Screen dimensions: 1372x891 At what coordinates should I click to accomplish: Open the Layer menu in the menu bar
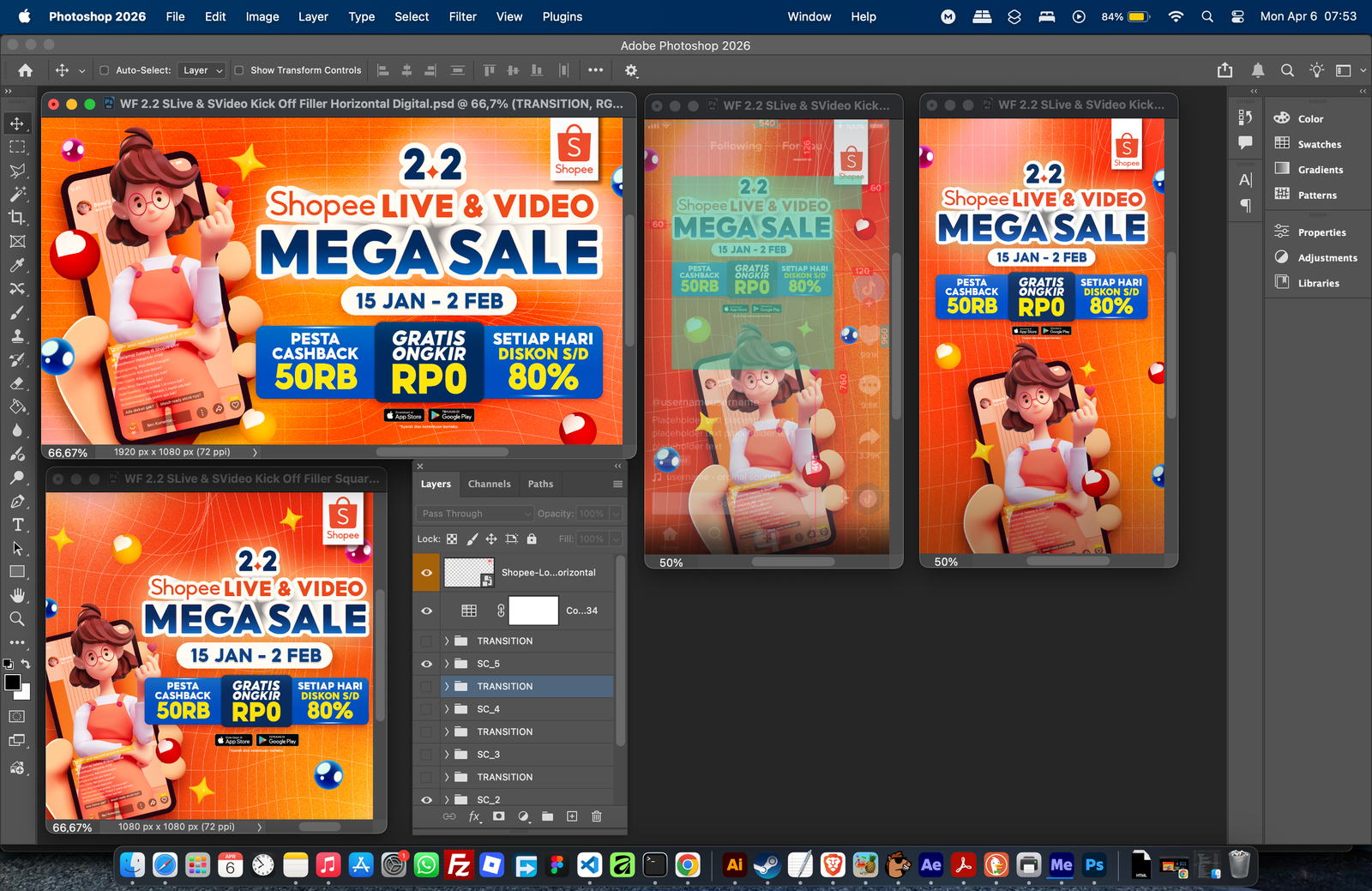click(x=313, y=16)
